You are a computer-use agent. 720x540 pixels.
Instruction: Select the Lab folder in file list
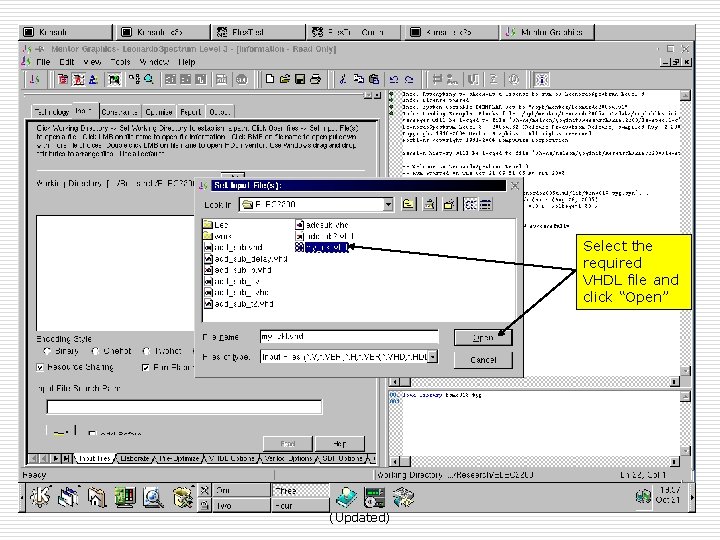(216, 225)
